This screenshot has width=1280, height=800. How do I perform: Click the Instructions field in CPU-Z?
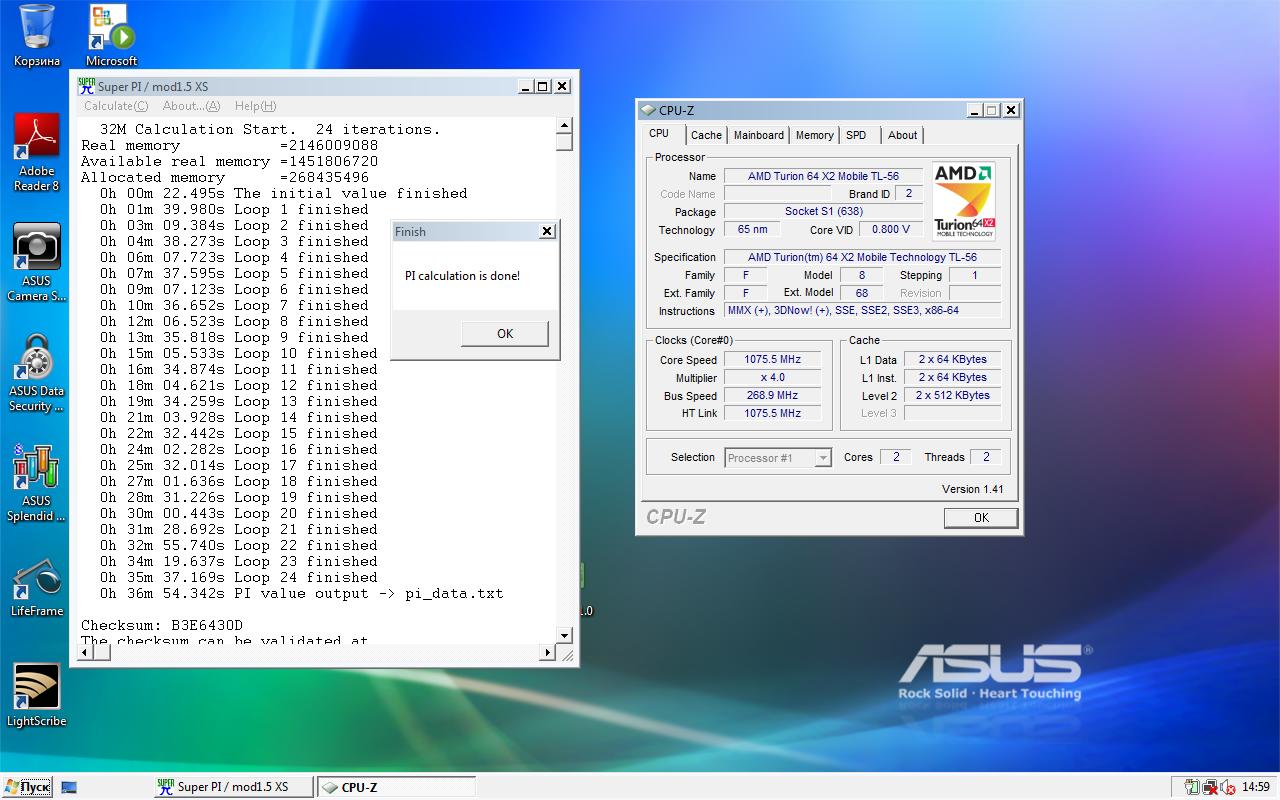pos(862,310)
